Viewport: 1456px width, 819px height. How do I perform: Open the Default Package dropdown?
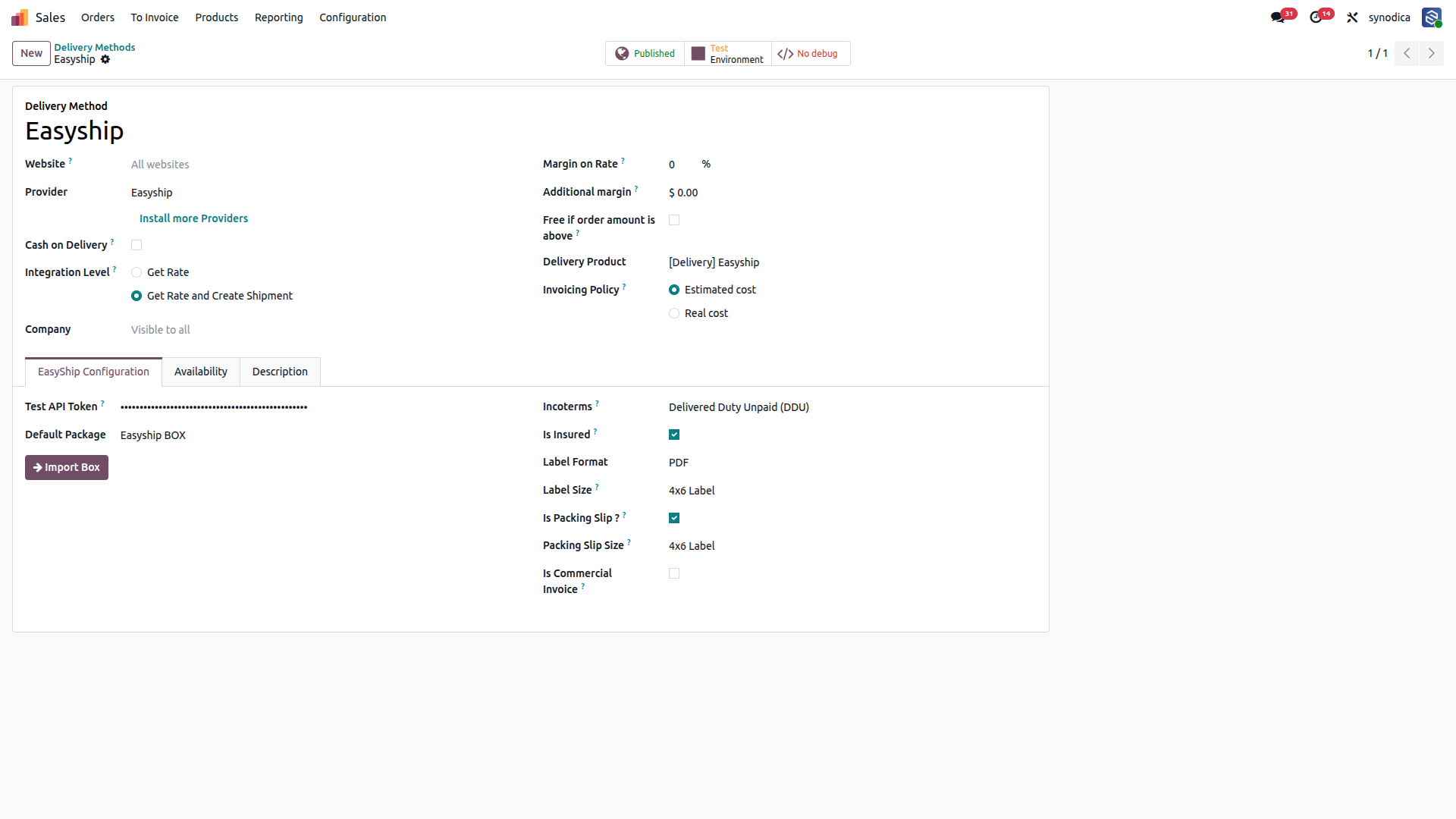319,435
